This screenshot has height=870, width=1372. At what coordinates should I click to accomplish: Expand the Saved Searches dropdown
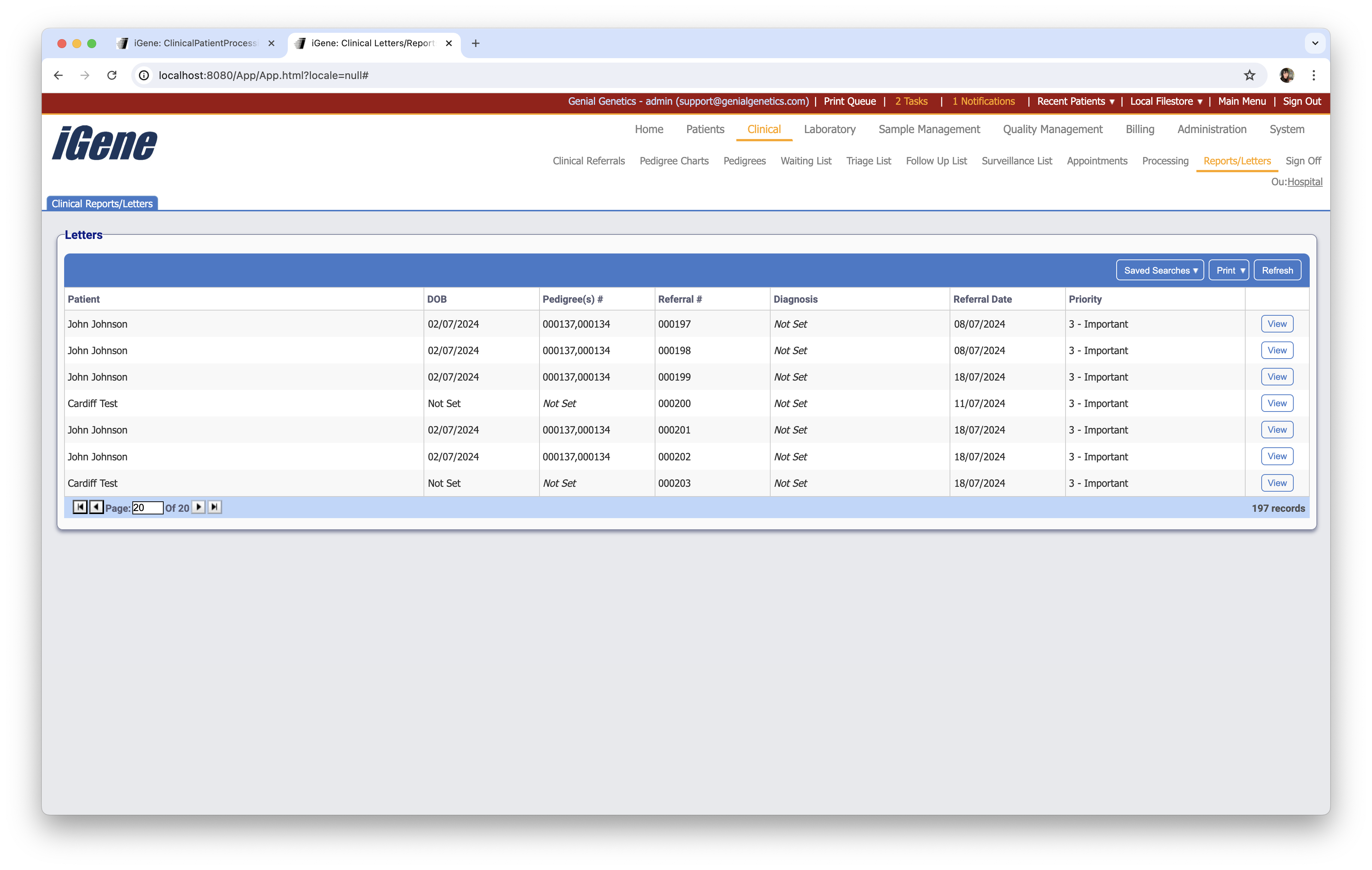[x=1159, y=271]
